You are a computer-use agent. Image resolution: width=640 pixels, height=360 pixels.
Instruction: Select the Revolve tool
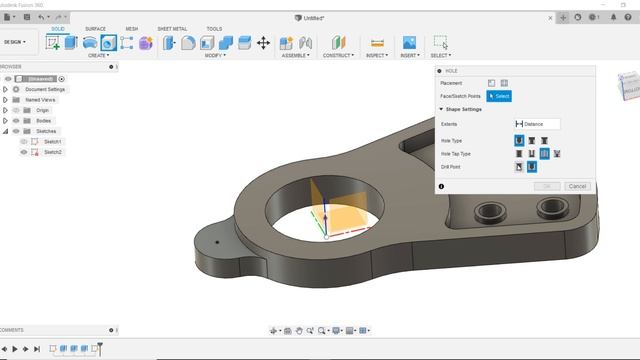coord(90,42)
